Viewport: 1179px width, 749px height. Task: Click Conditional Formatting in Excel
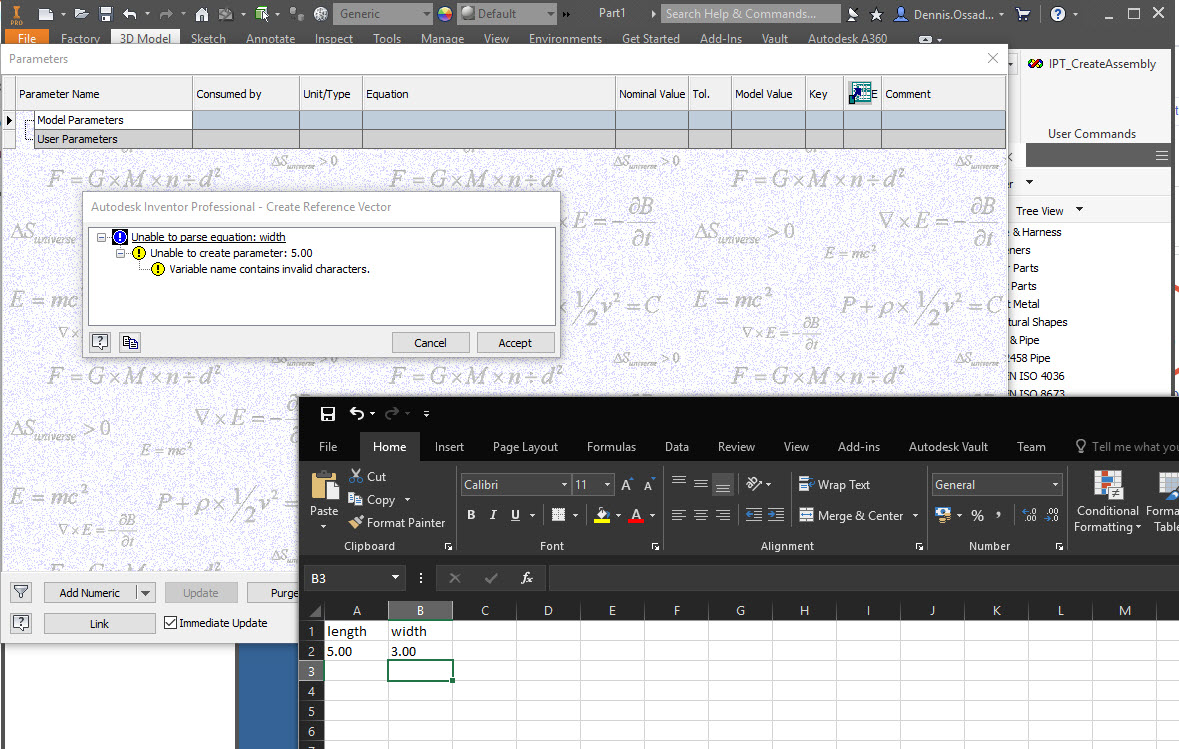point(1108,502)
